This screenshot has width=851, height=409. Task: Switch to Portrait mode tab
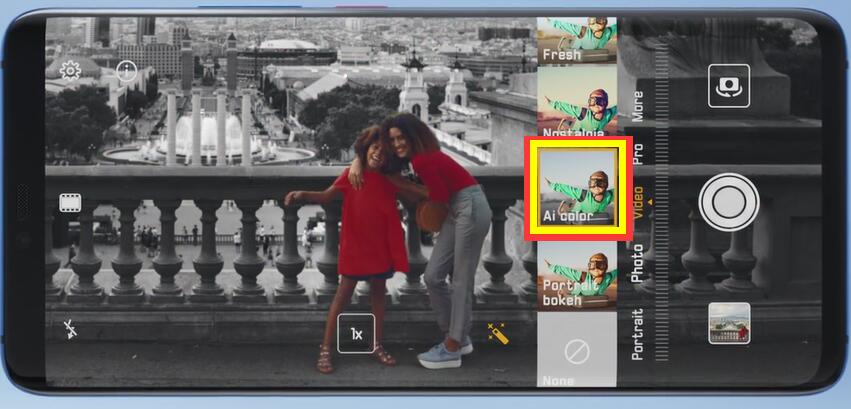coord(637,334)
